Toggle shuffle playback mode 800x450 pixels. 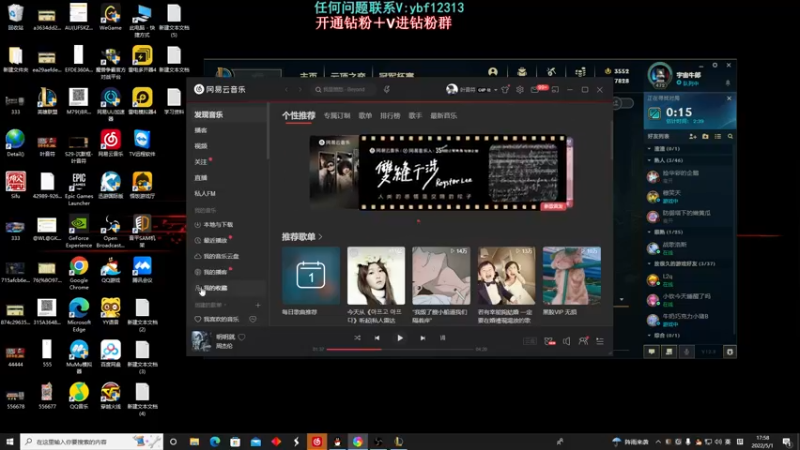click(357, 338)
